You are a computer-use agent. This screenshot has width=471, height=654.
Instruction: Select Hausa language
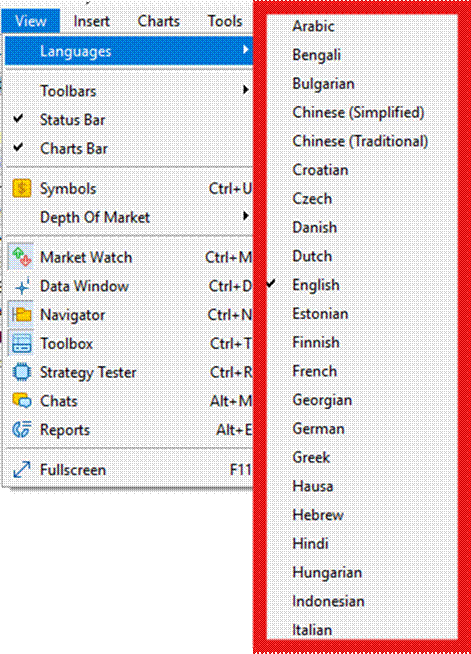[x=313, y=487]
